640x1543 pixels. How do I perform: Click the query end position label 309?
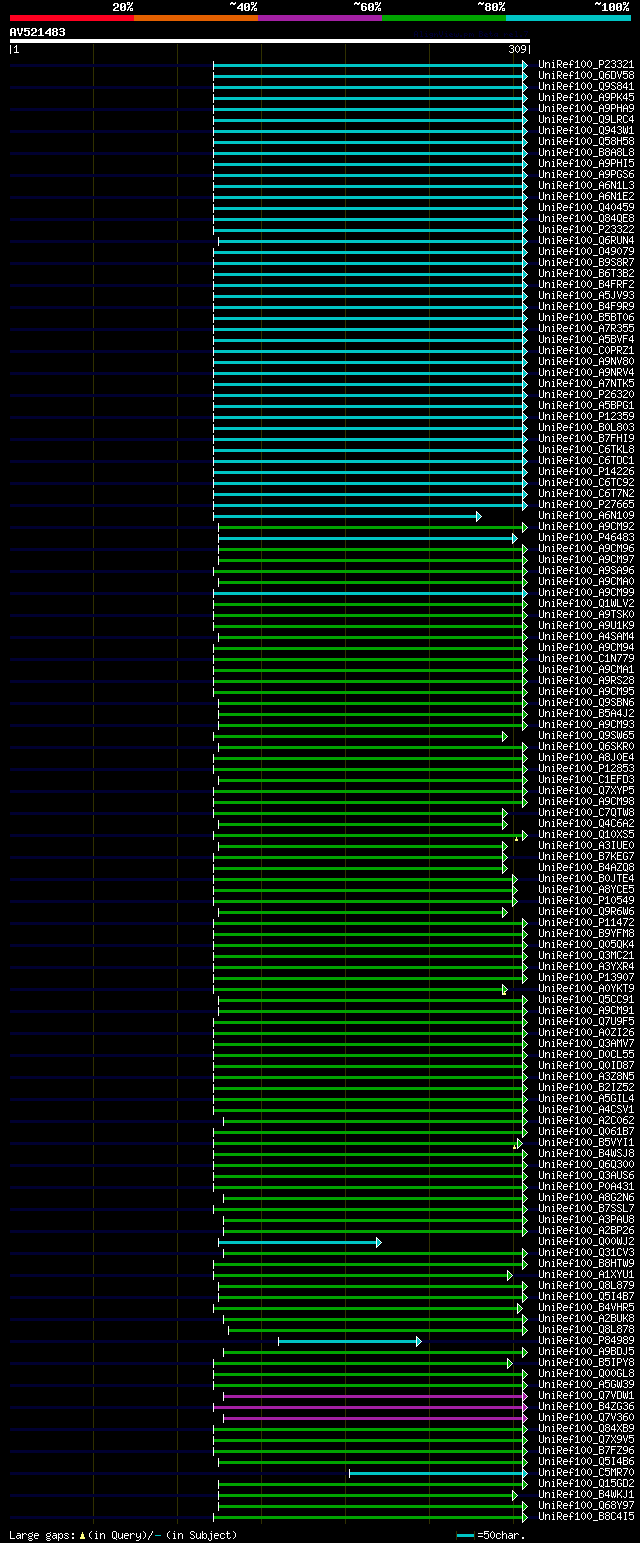[x=518, y=49]
